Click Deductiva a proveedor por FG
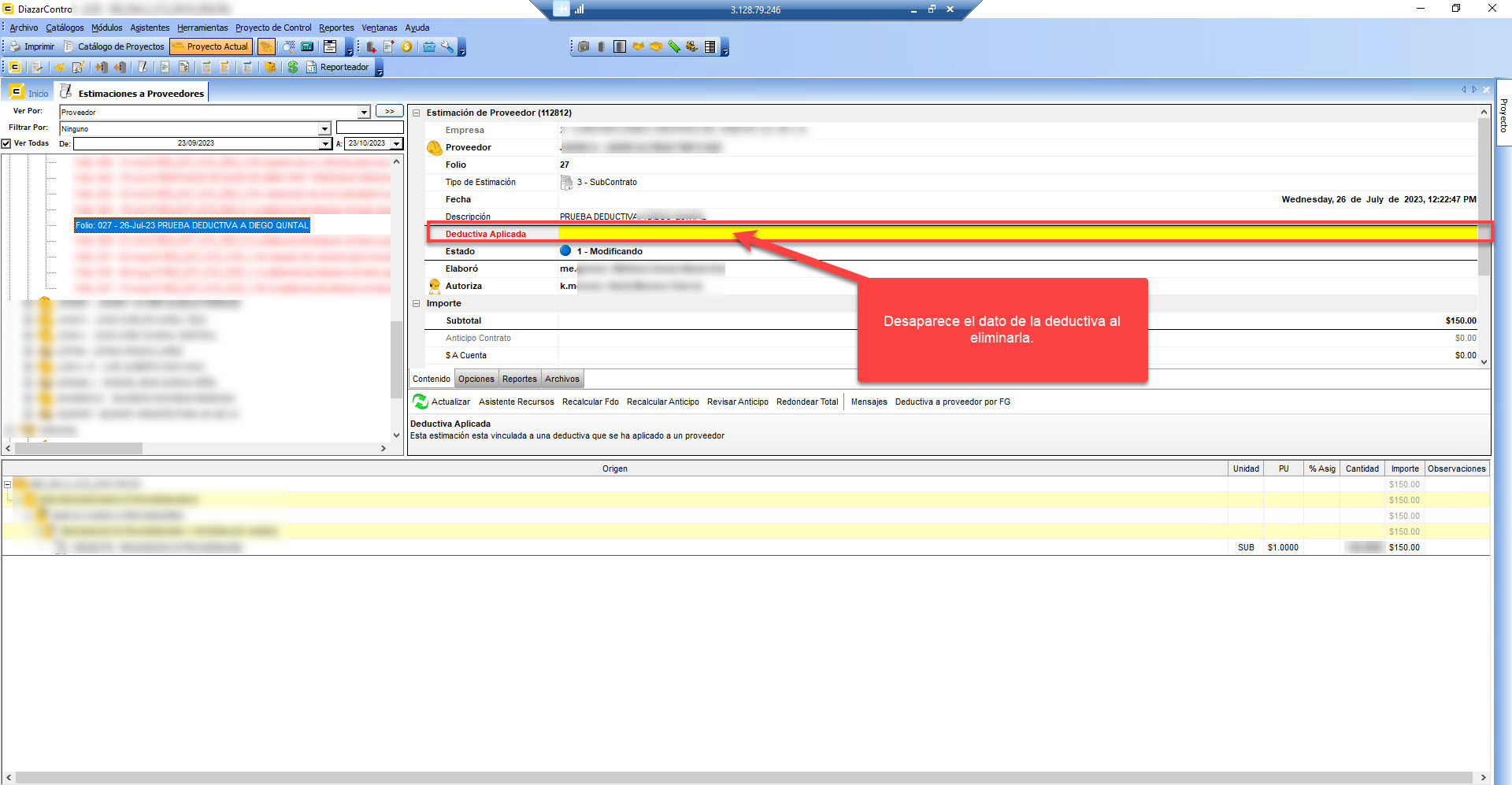This screenshot has width=1512, height=785. point(952,402)
